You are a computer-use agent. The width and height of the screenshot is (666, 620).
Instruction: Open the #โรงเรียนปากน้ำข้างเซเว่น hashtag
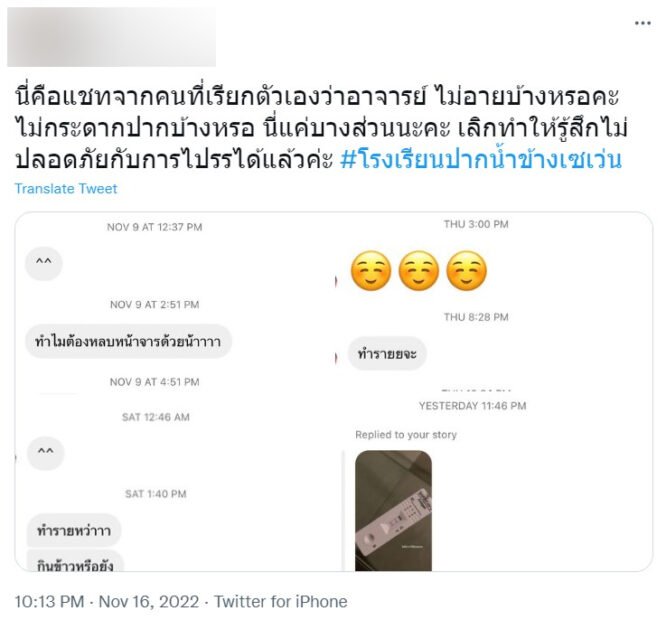[x=481, y=159]
